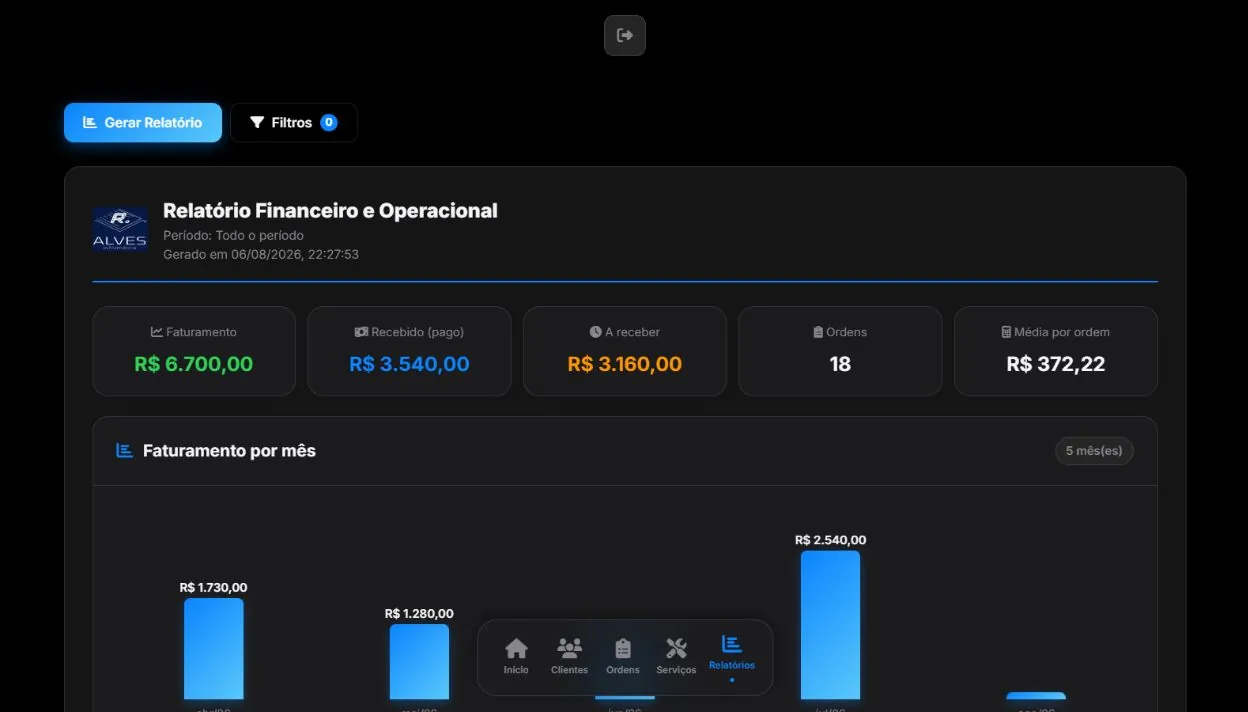Click the Alves company logo
Screen dimensions: 1248x712
(120, 230)
